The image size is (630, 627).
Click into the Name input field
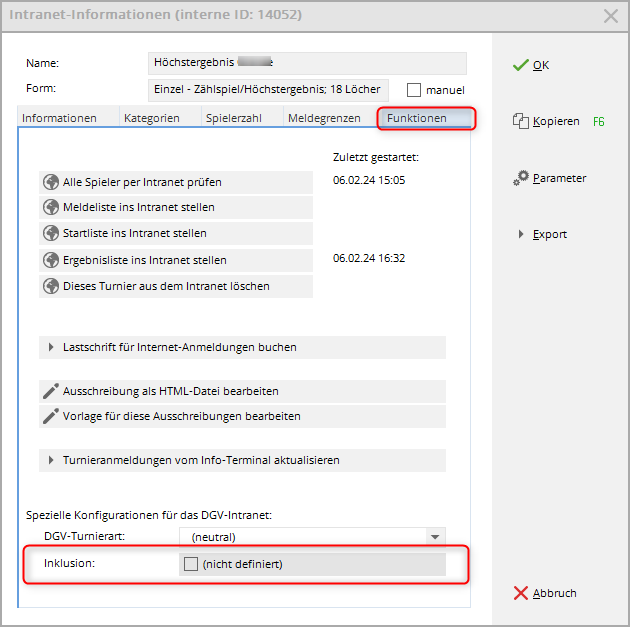point(306,63)
